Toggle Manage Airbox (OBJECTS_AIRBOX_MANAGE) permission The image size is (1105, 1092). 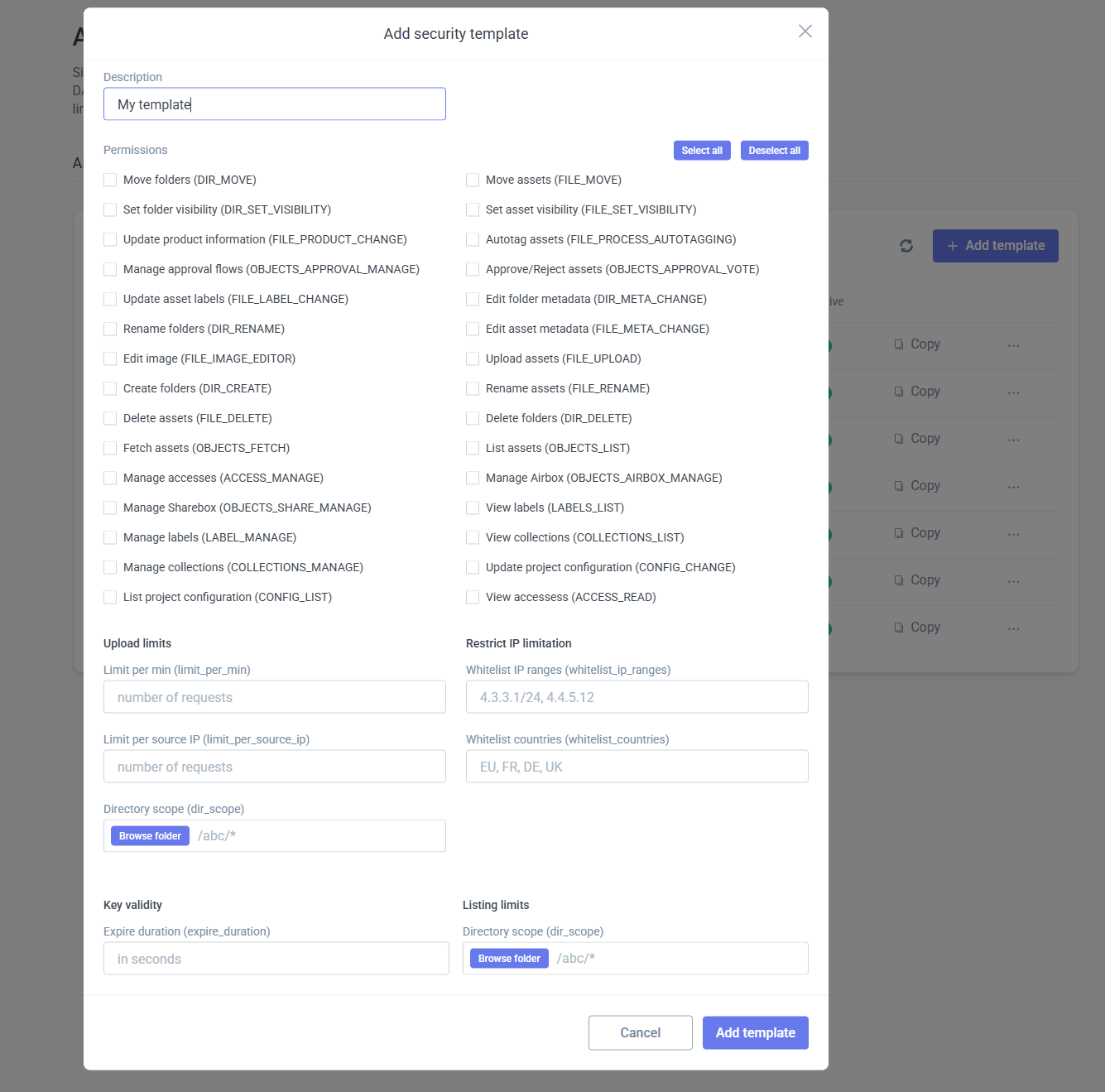point(473,479)
